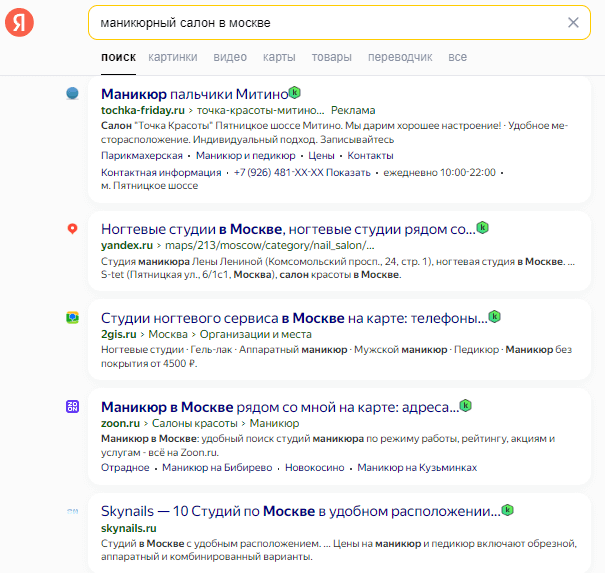Click snippet Студий в Москве с удобным расположением
Image resolution: width=605 pixels, height=573 pixels.
click(339, 550)
